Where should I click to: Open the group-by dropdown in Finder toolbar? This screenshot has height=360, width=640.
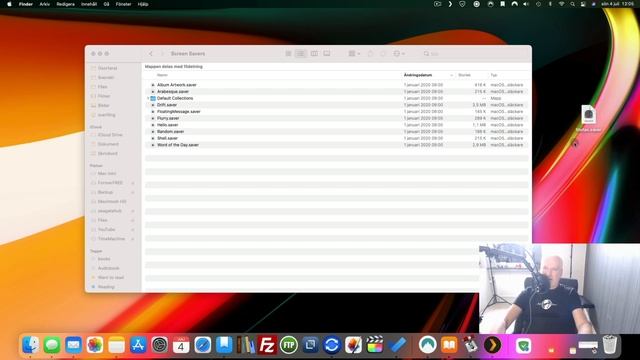point(354,53)
